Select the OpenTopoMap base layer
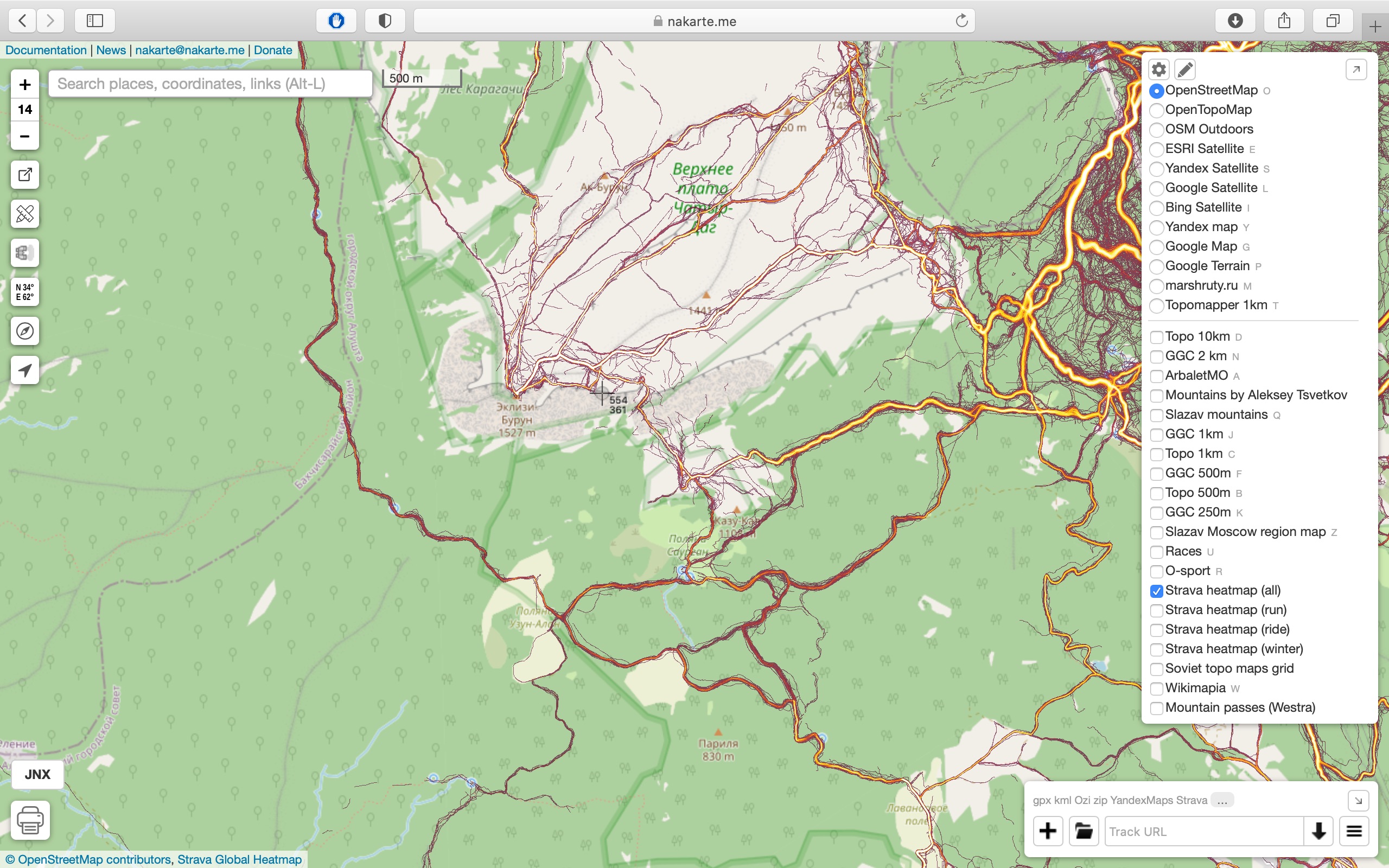This screenshot has height=868, width=1389. (x=1157, y=110)
